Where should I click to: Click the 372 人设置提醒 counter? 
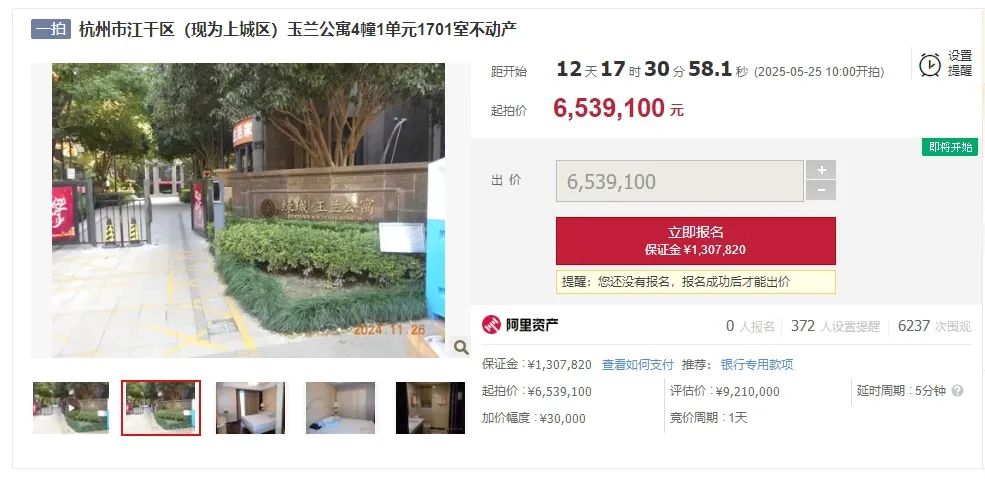pyautogui.click(x=835, y=326)
